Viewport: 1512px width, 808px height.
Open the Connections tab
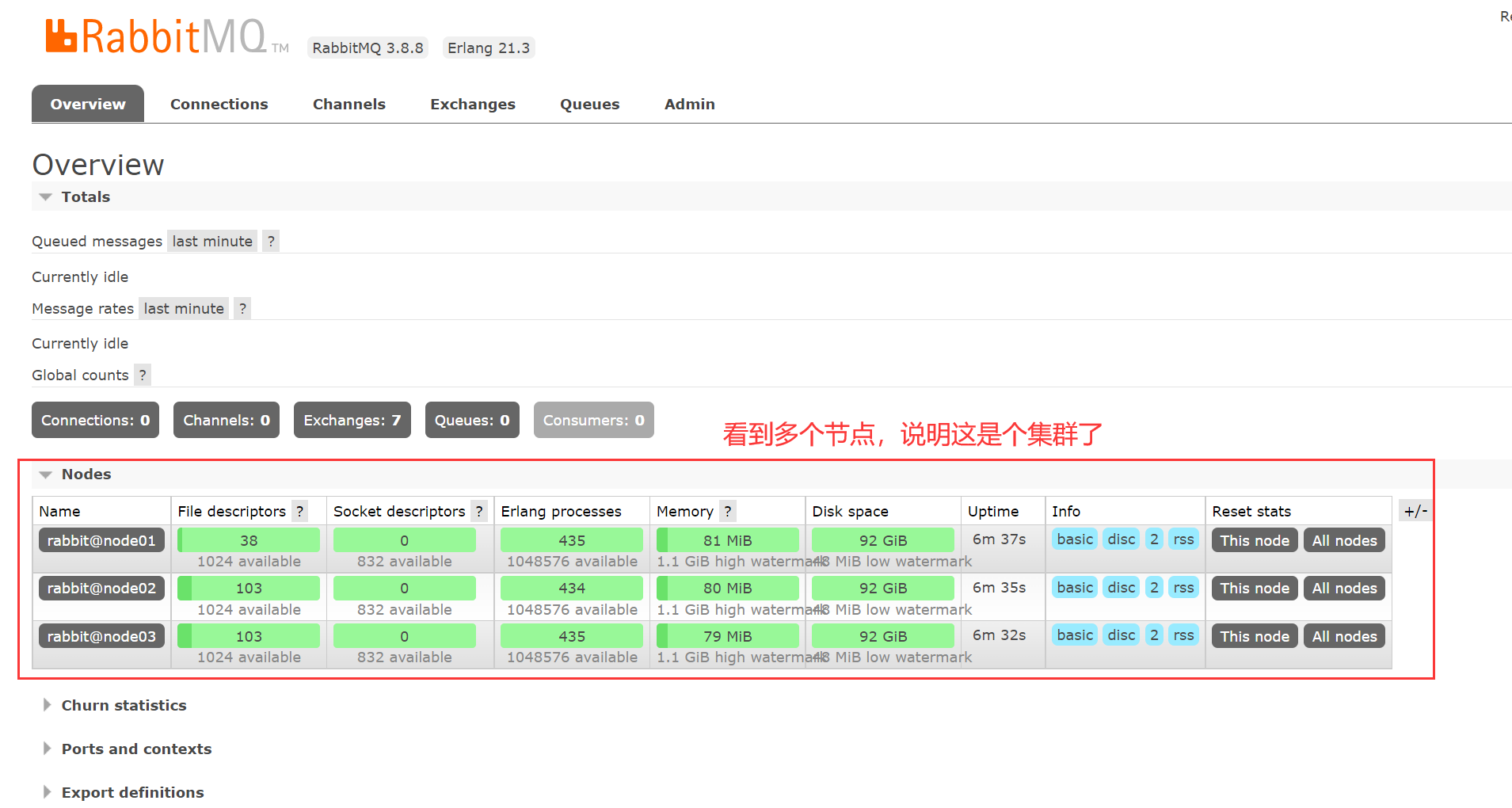point(219,104)
